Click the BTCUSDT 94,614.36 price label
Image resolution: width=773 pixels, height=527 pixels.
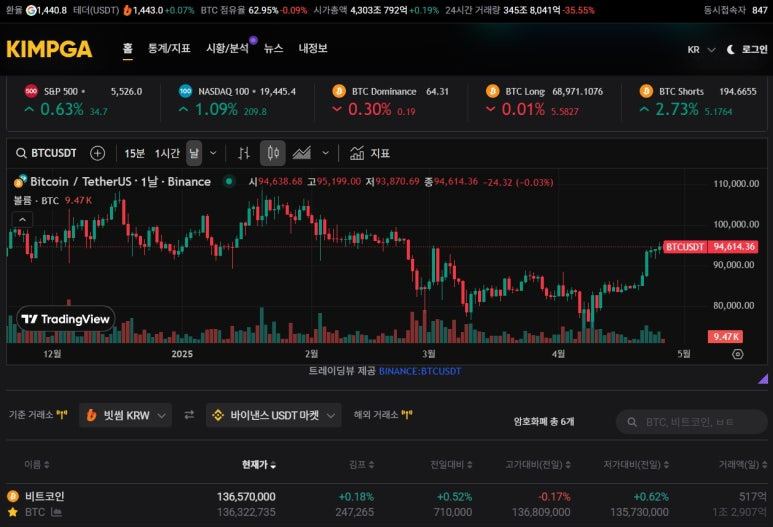click(x=710, y=246)
